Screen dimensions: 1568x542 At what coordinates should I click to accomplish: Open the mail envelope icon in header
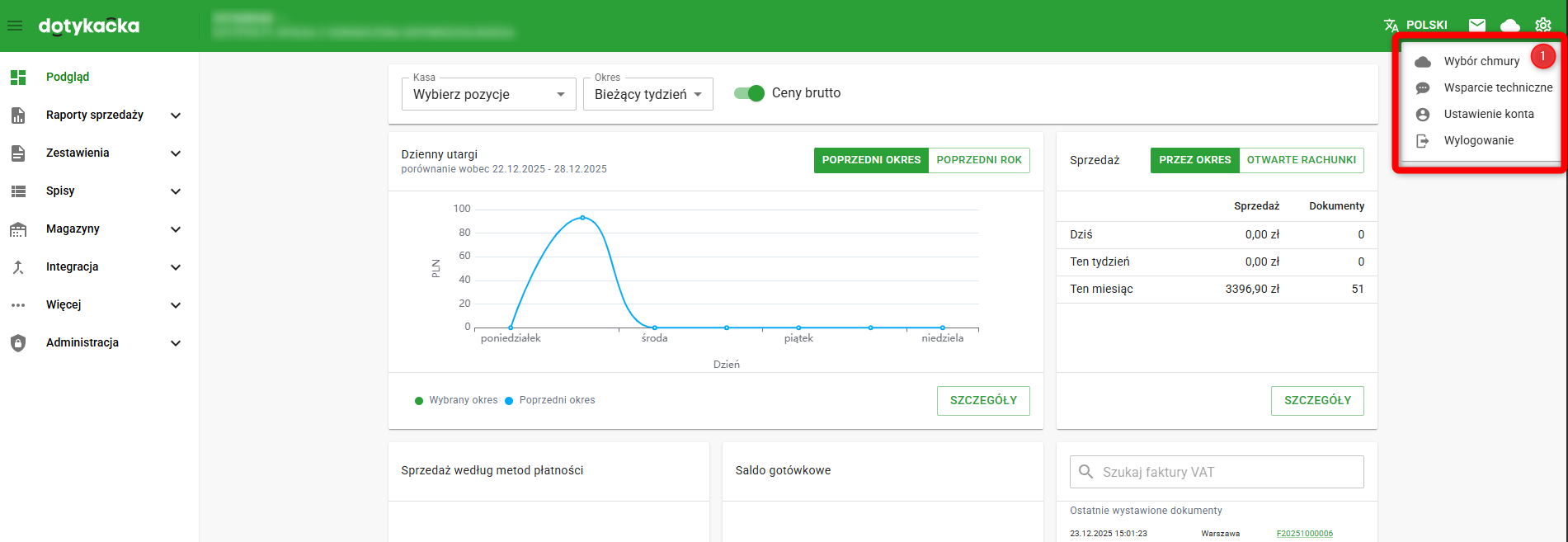coord(1477,26)
